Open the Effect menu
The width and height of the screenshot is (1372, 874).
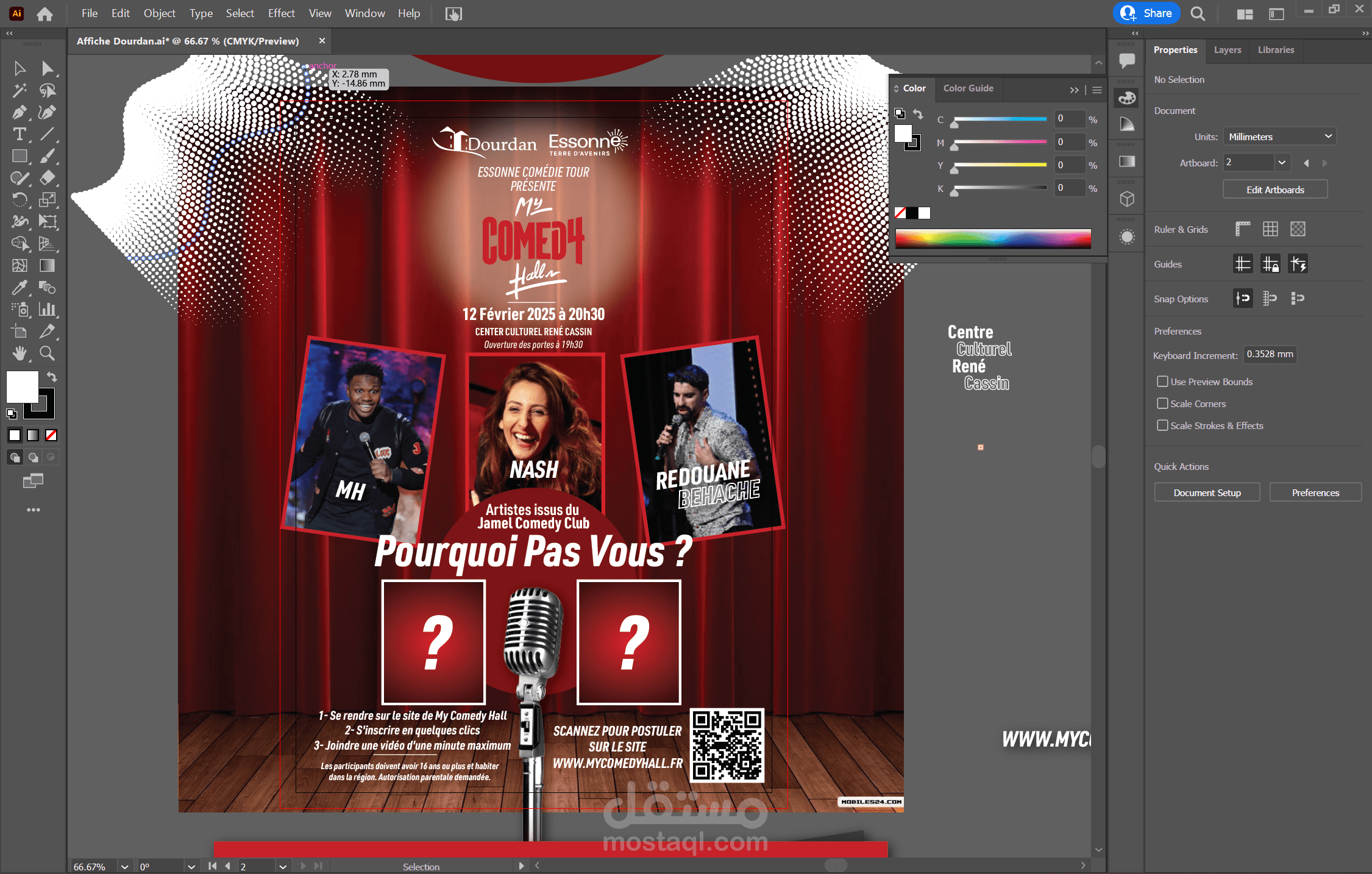coord(281,13)
